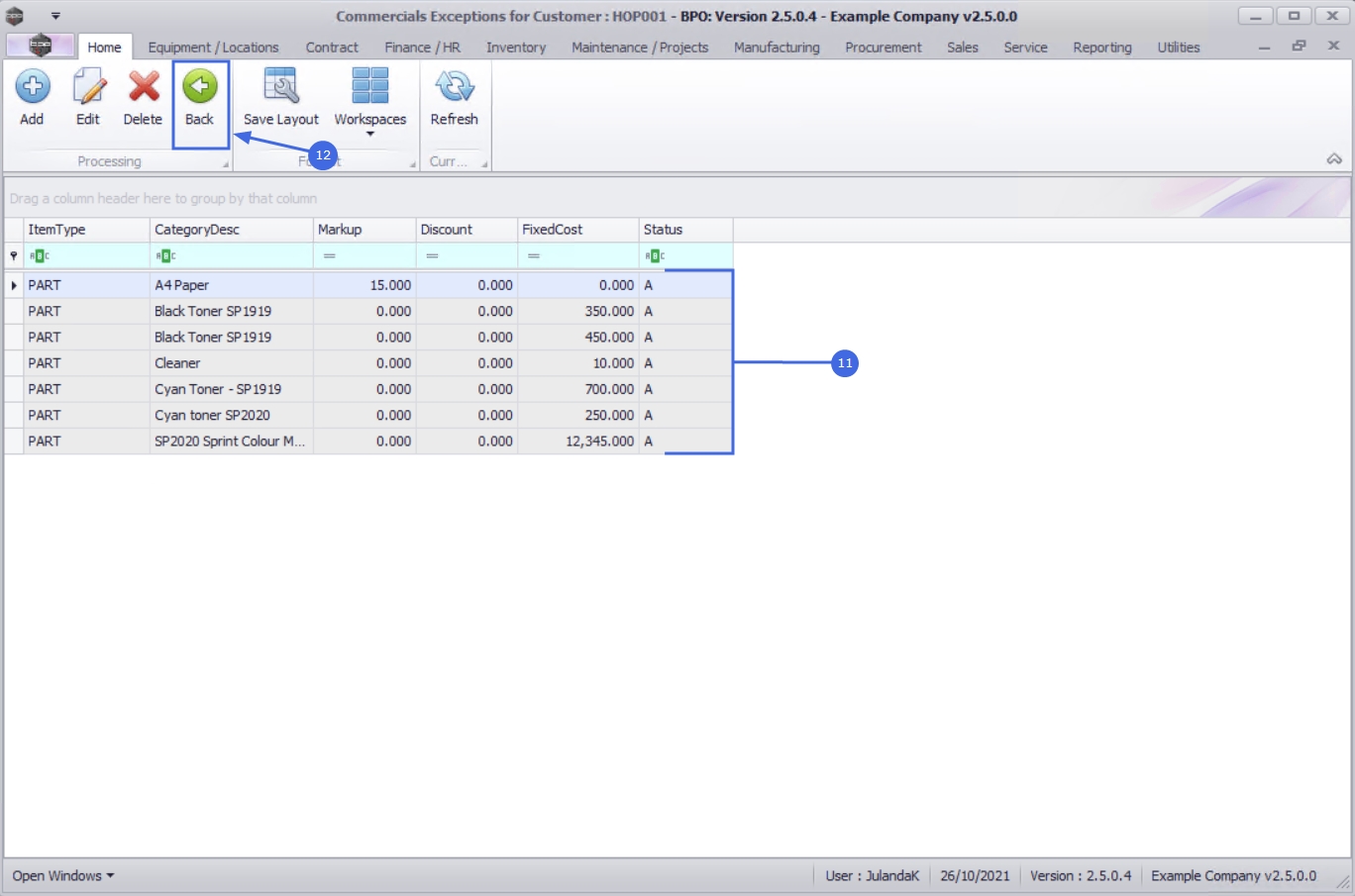
Task: Expand the Open Windows menu
Action: (63, 876)
